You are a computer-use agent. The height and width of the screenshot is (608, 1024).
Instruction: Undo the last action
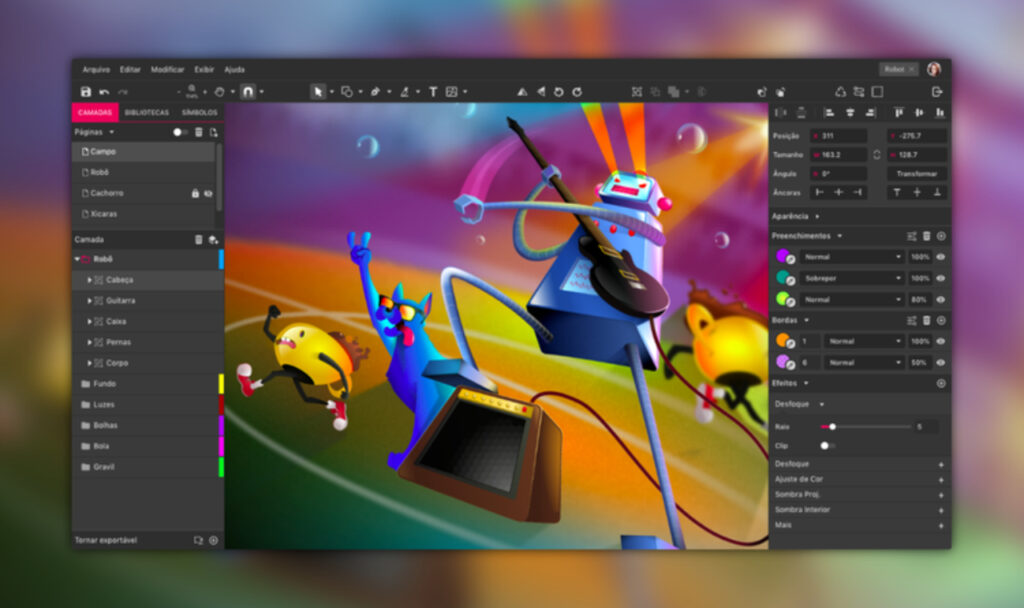104,92
